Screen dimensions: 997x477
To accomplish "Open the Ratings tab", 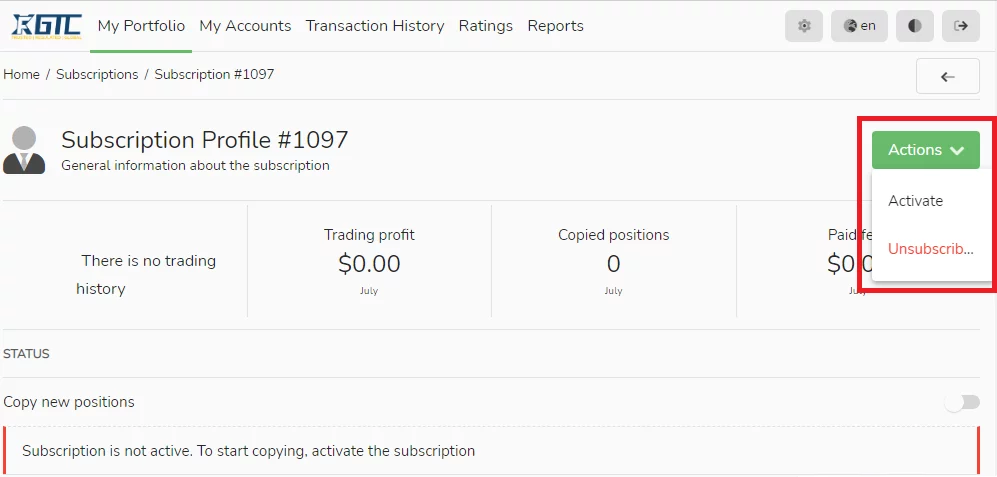I will pos(486,26).
